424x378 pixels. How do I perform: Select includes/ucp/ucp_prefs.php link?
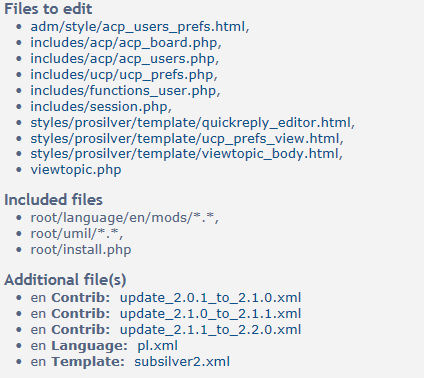(122, 75)
